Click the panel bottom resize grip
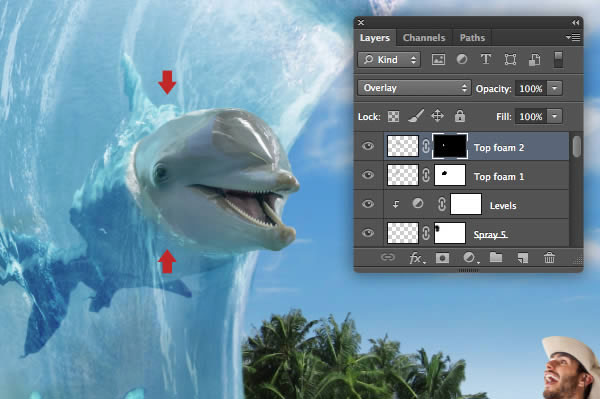Screen dimensions: 600x399 pyautogui.click(x=468, y=270)
